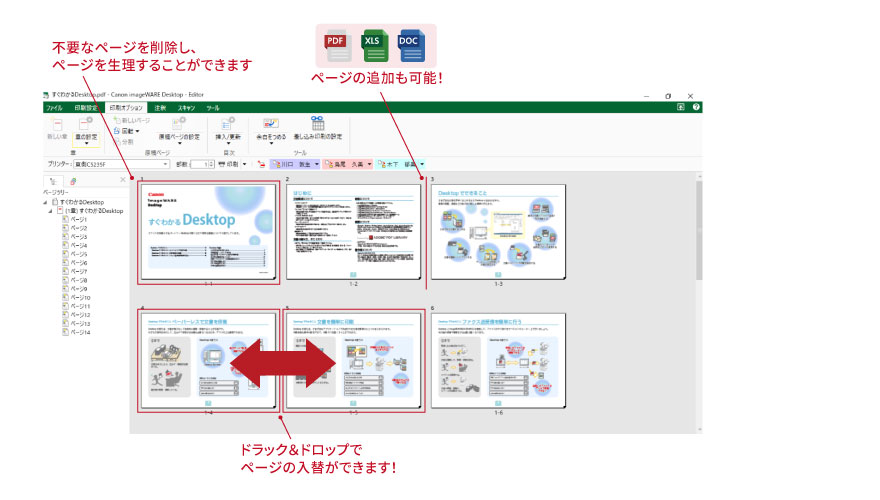Select the (1章) すぐわかるDesktop chapter item
This screenshot has height=500, width=880.
90,211
